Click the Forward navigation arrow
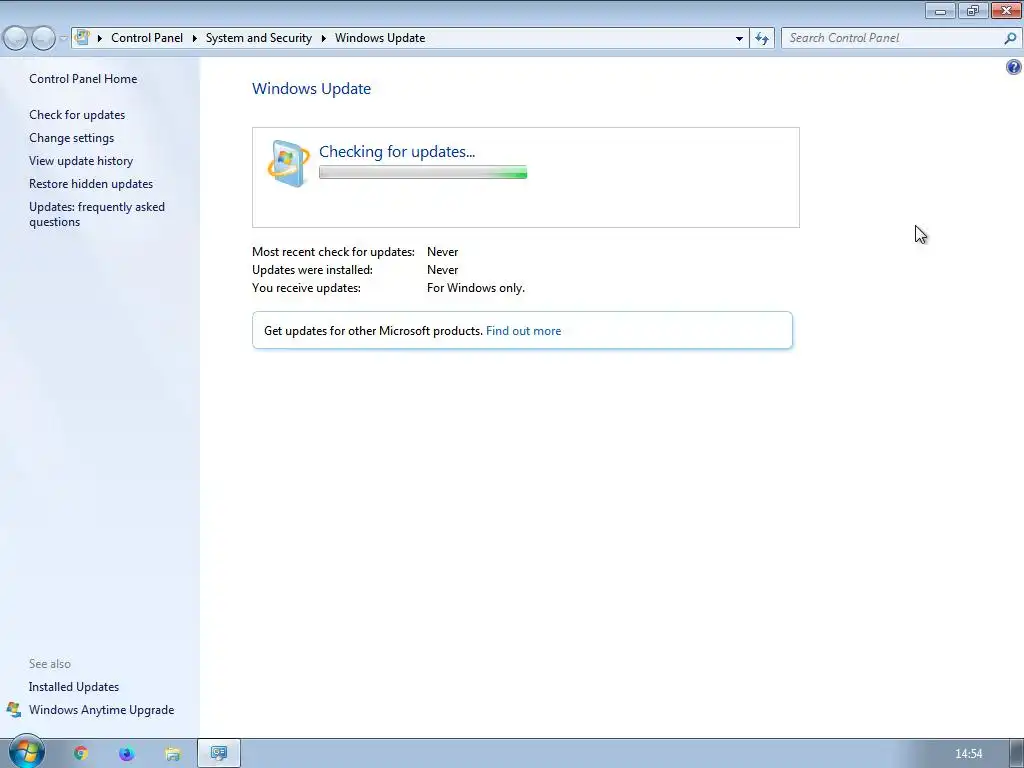The image size is (1024, 768). coord(43,39)
